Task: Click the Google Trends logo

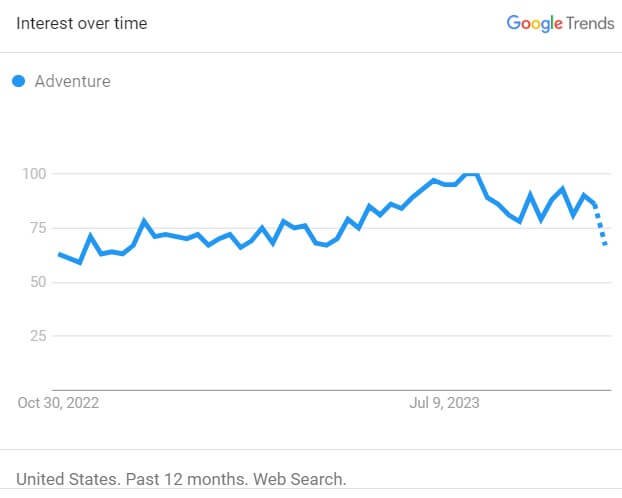Action: point(560,23)
